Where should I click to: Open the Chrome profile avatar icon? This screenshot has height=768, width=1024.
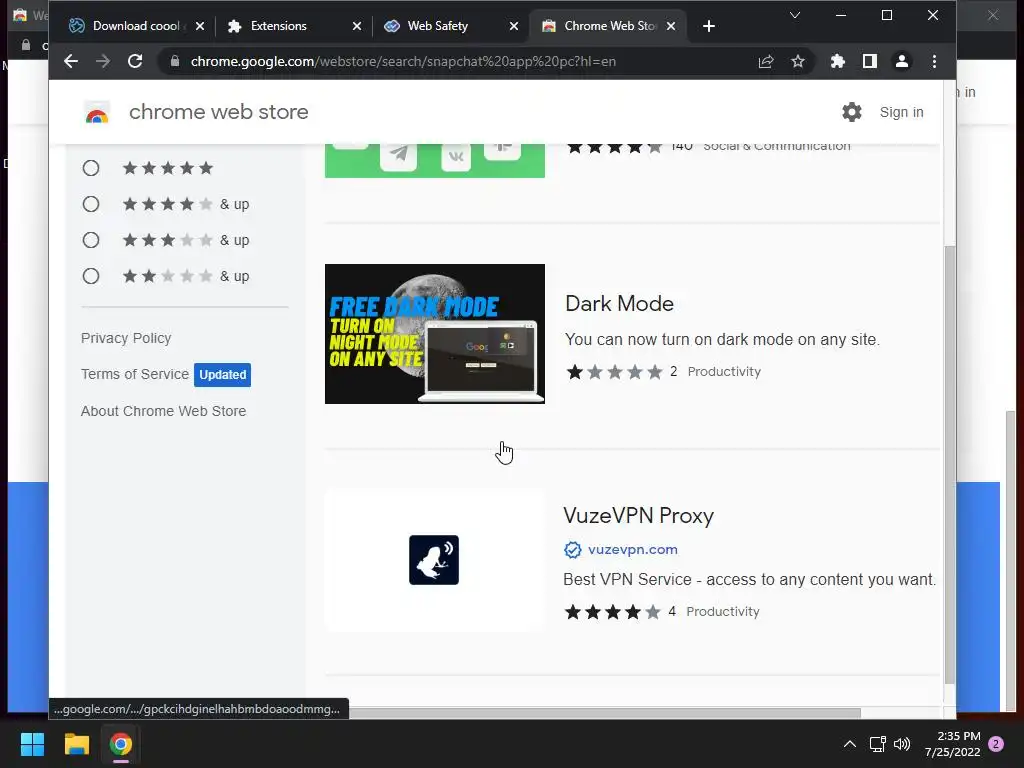pos(902,61)
